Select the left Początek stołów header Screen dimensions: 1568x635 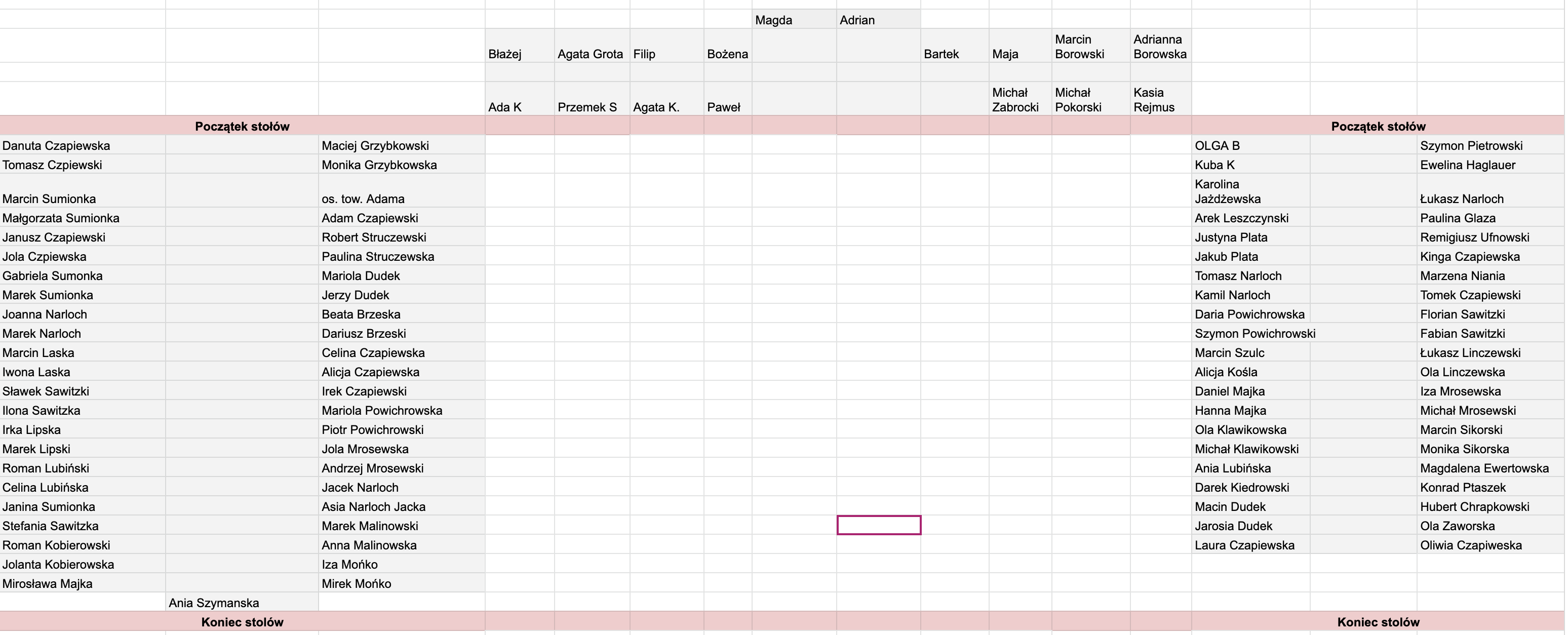242,126
